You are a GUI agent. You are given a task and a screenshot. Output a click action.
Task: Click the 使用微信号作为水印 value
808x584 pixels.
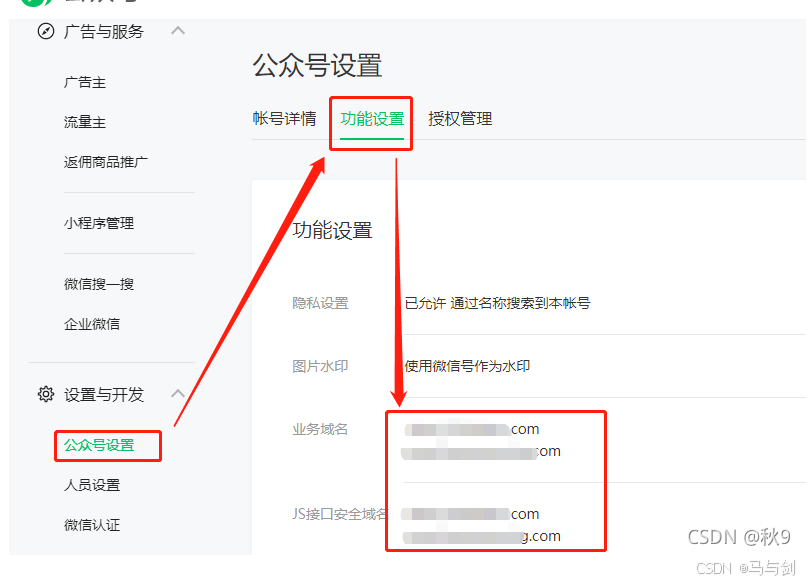pyautogui.click(x=467, y=366)
